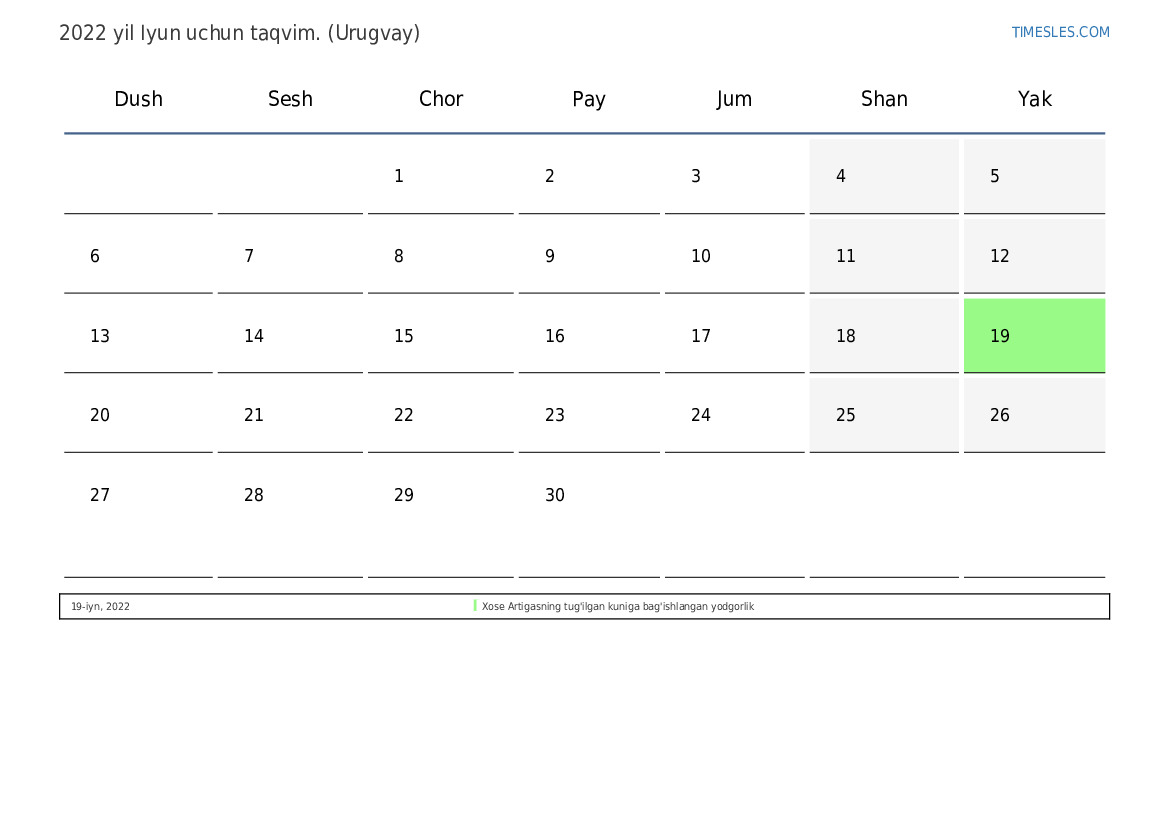Click date 16 in the calendar
Image resolution: width=1169 pixels, height=827 pixels.
tap(555, 336)
